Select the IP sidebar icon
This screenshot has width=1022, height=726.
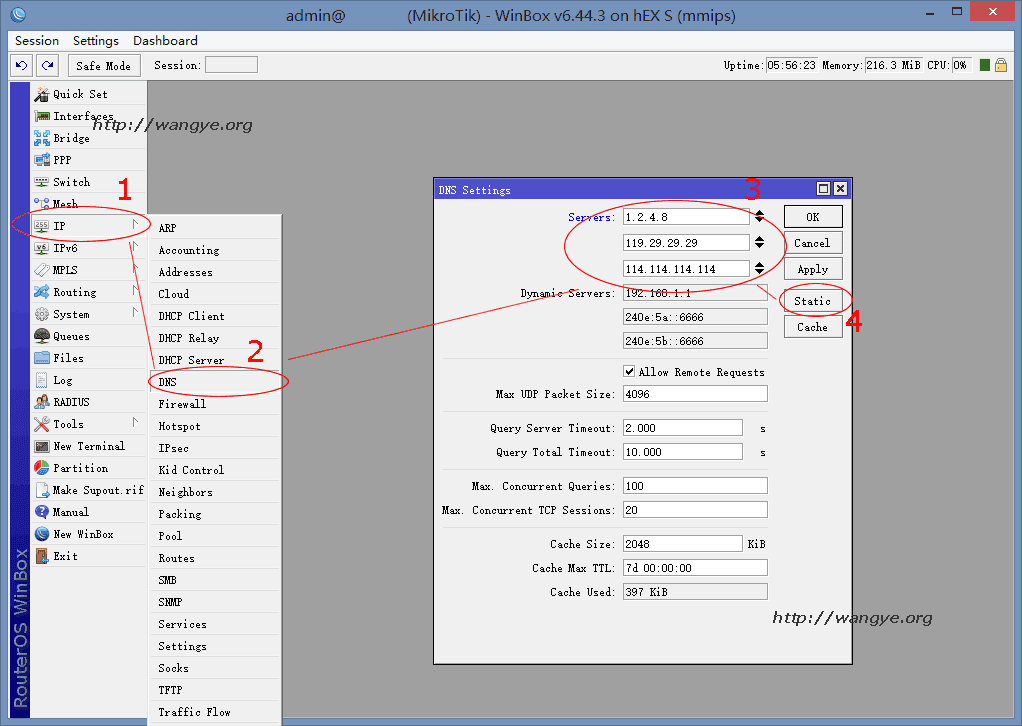click(x=42, y=226)
